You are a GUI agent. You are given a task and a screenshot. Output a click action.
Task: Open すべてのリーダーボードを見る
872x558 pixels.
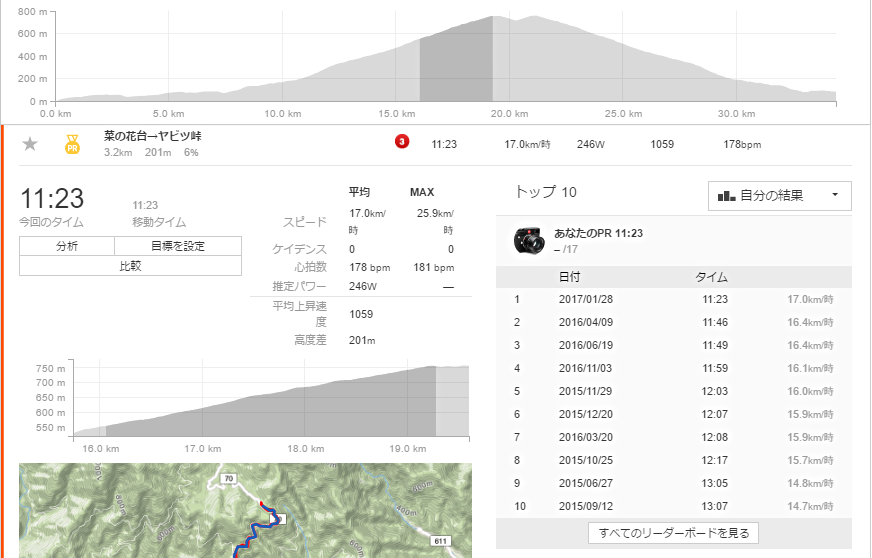point(673,533)
